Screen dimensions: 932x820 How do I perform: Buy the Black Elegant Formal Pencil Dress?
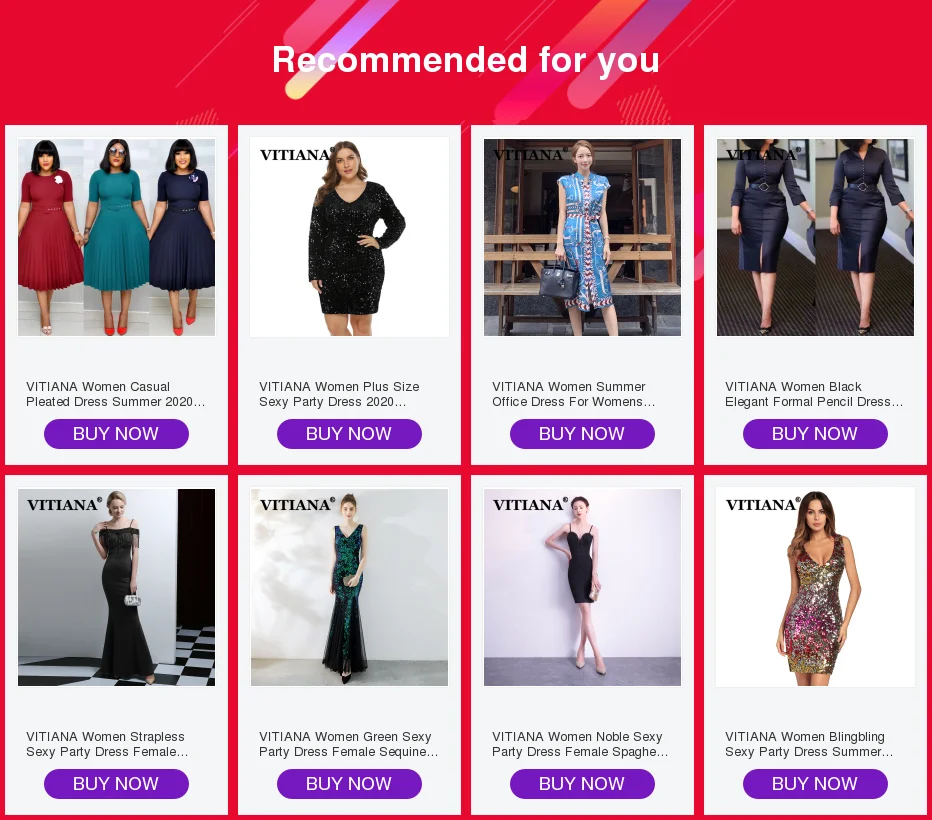(816, 434)
